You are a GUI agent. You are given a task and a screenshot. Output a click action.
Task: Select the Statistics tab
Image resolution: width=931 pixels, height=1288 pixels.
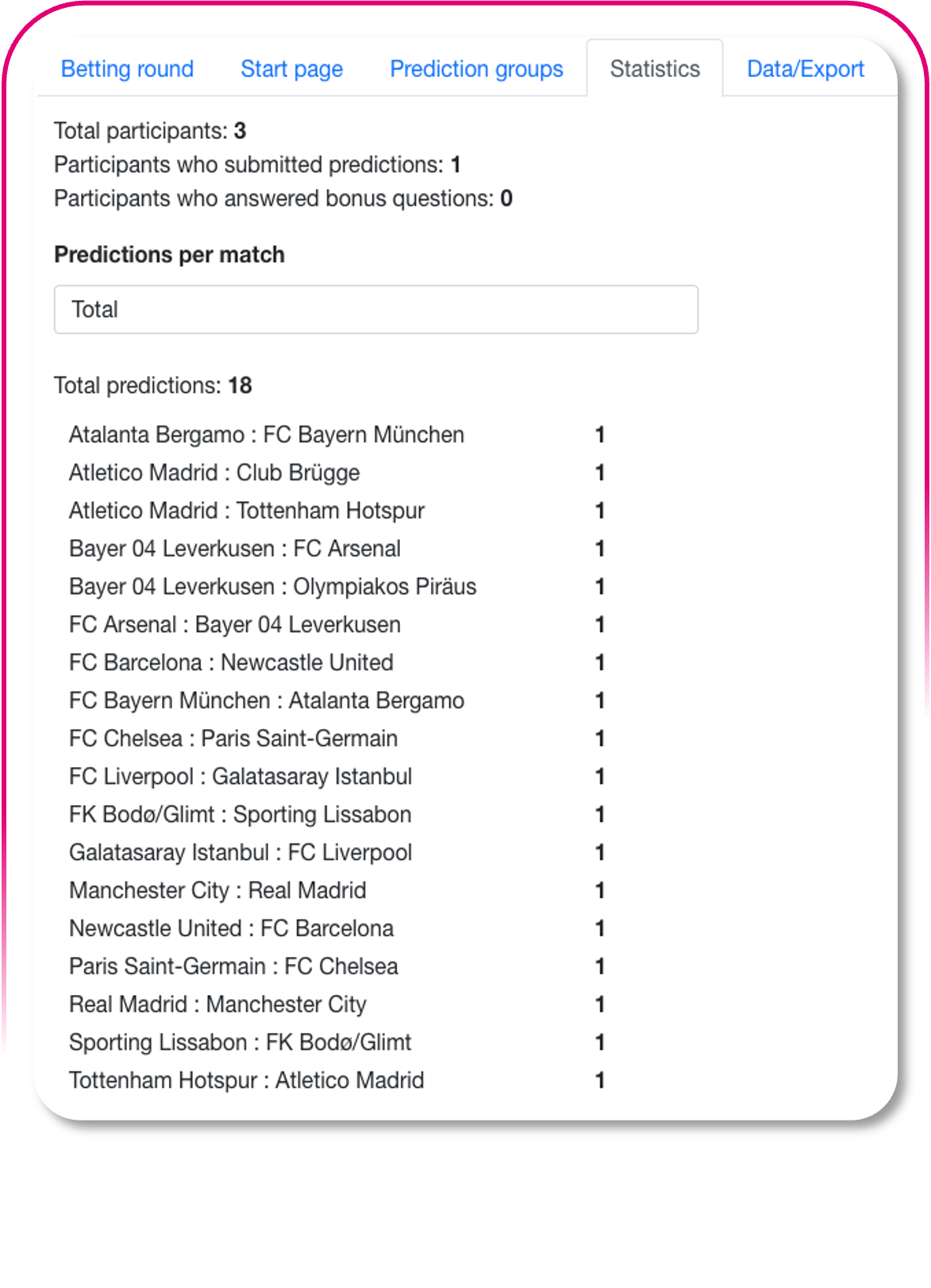click(x=655, y=69)
